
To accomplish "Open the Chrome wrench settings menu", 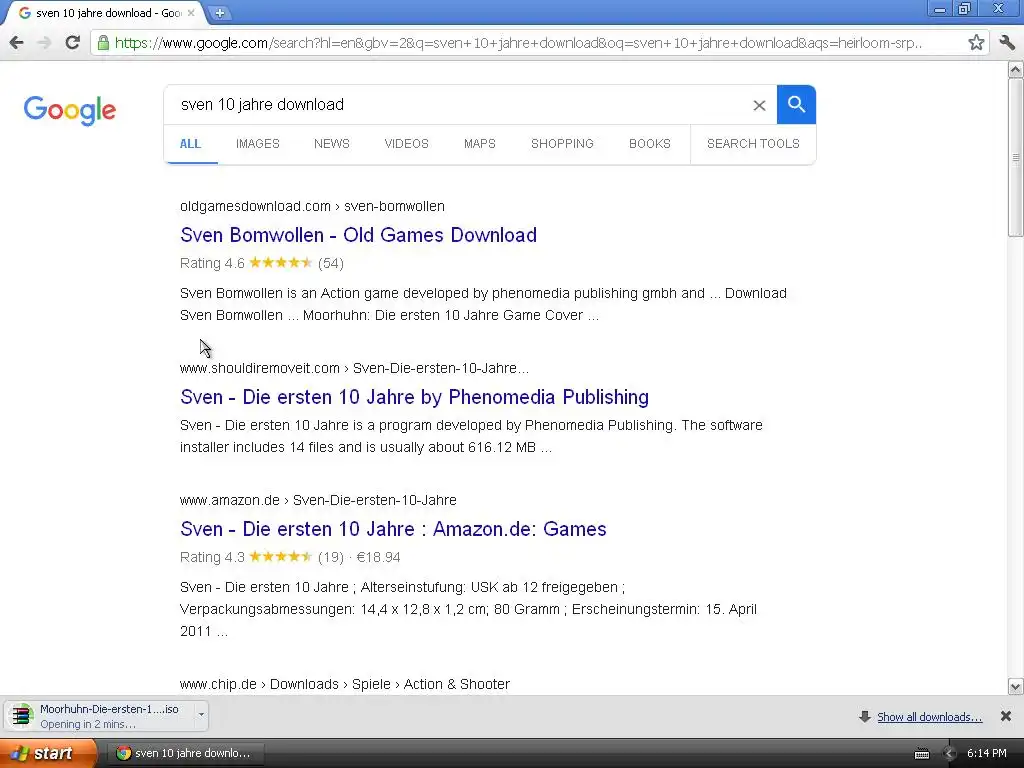I will coord(1006,43).
